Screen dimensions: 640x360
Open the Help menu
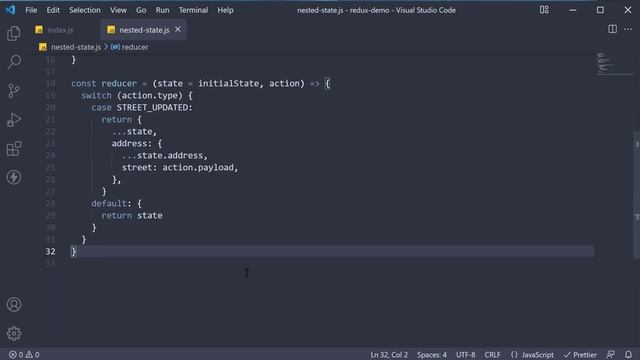click(225, 10)
